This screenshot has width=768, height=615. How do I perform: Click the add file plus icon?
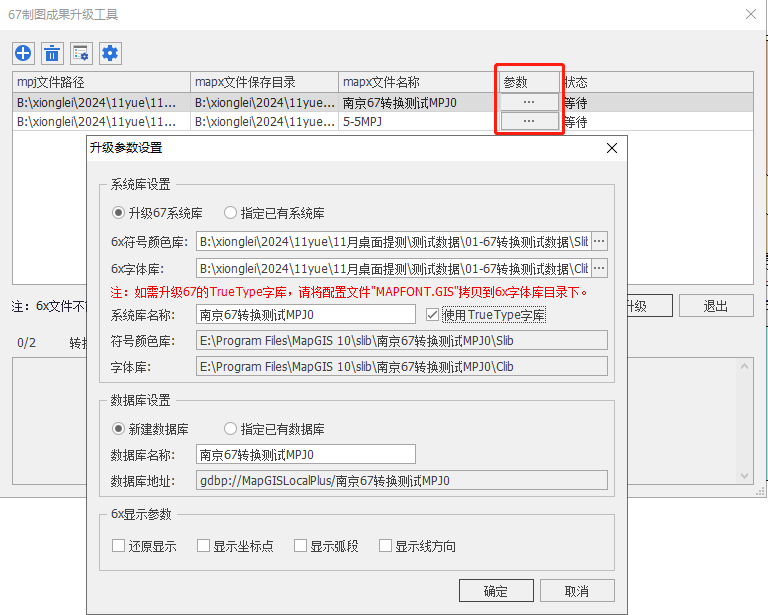pyautogui.click(x=23, y=53)
